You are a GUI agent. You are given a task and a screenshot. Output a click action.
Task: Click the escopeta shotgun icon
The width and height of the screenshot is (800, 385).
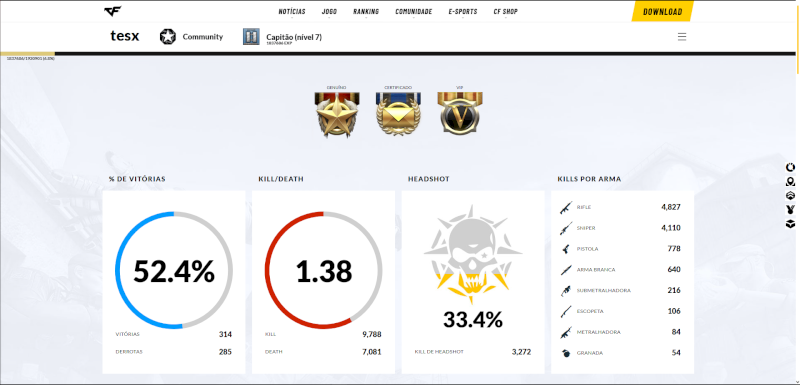pos(566,311)
